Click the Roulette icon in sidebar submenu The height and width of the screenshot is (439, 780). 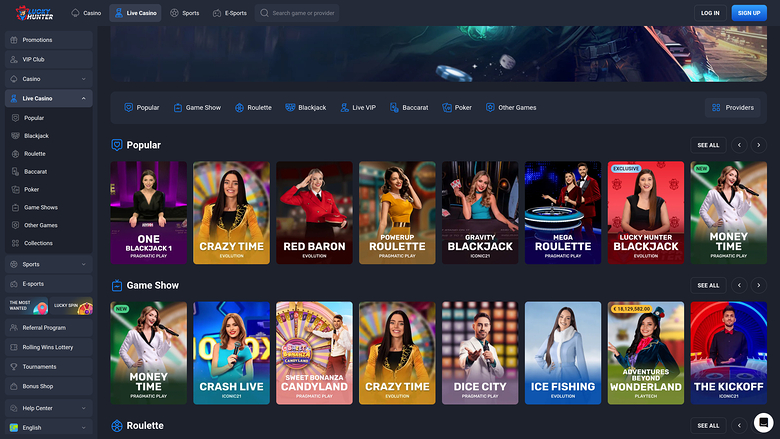click(x=15, y=154)
